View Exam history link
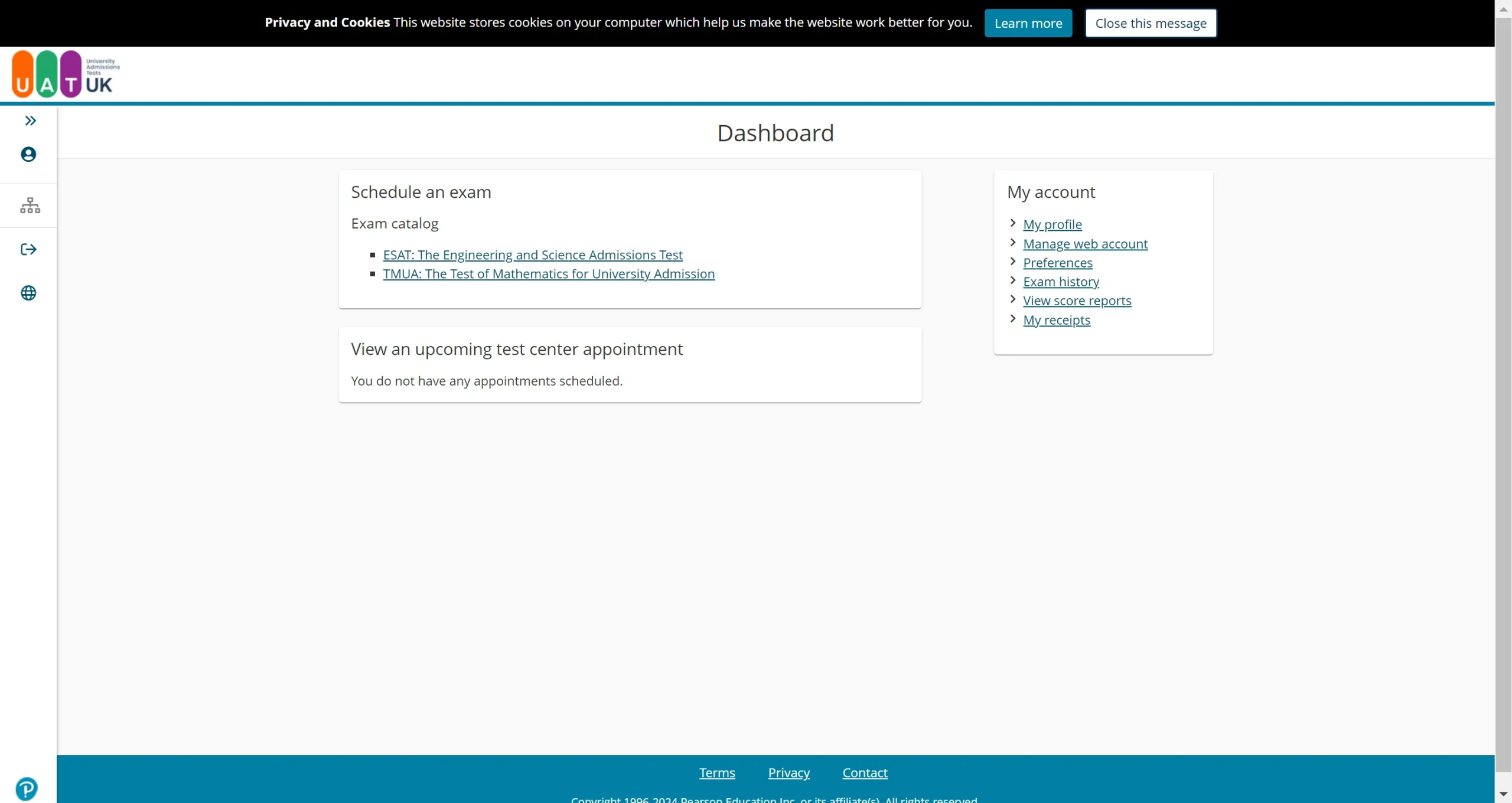The height and width of the screenshot is (803, 1512). 1061,282
